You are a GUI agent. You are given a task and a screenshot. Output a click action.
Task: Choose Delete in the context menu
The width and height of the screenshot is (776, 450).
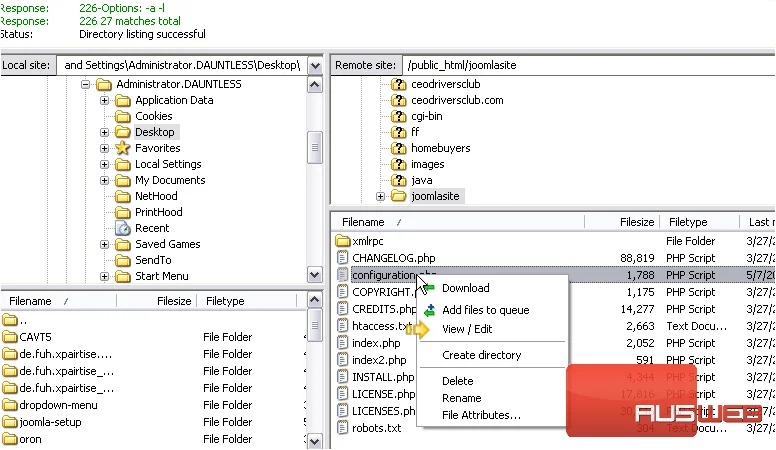pos(458,381)
